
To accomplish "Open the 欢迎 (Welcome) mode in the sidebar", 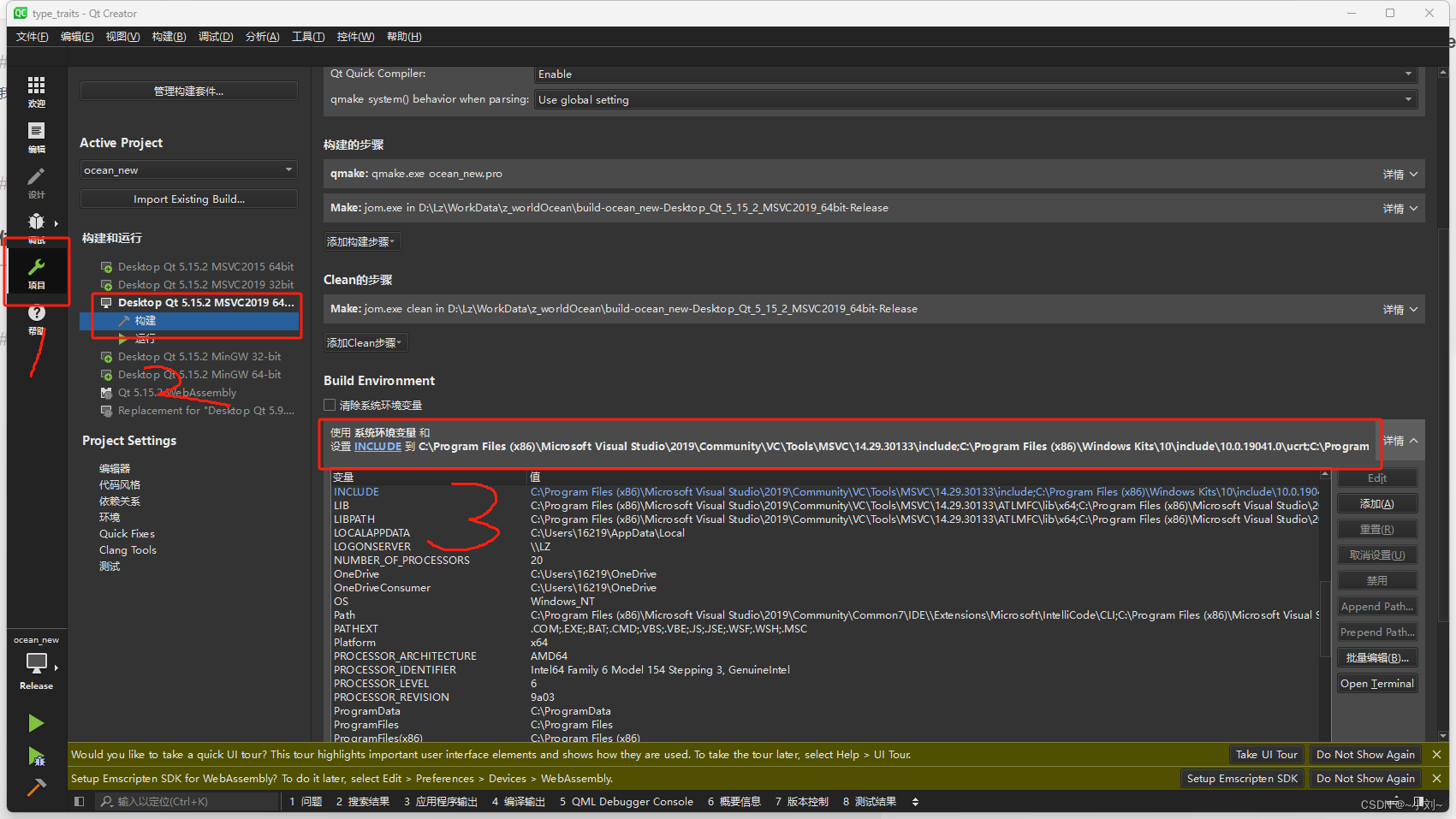I will point(36,90).
